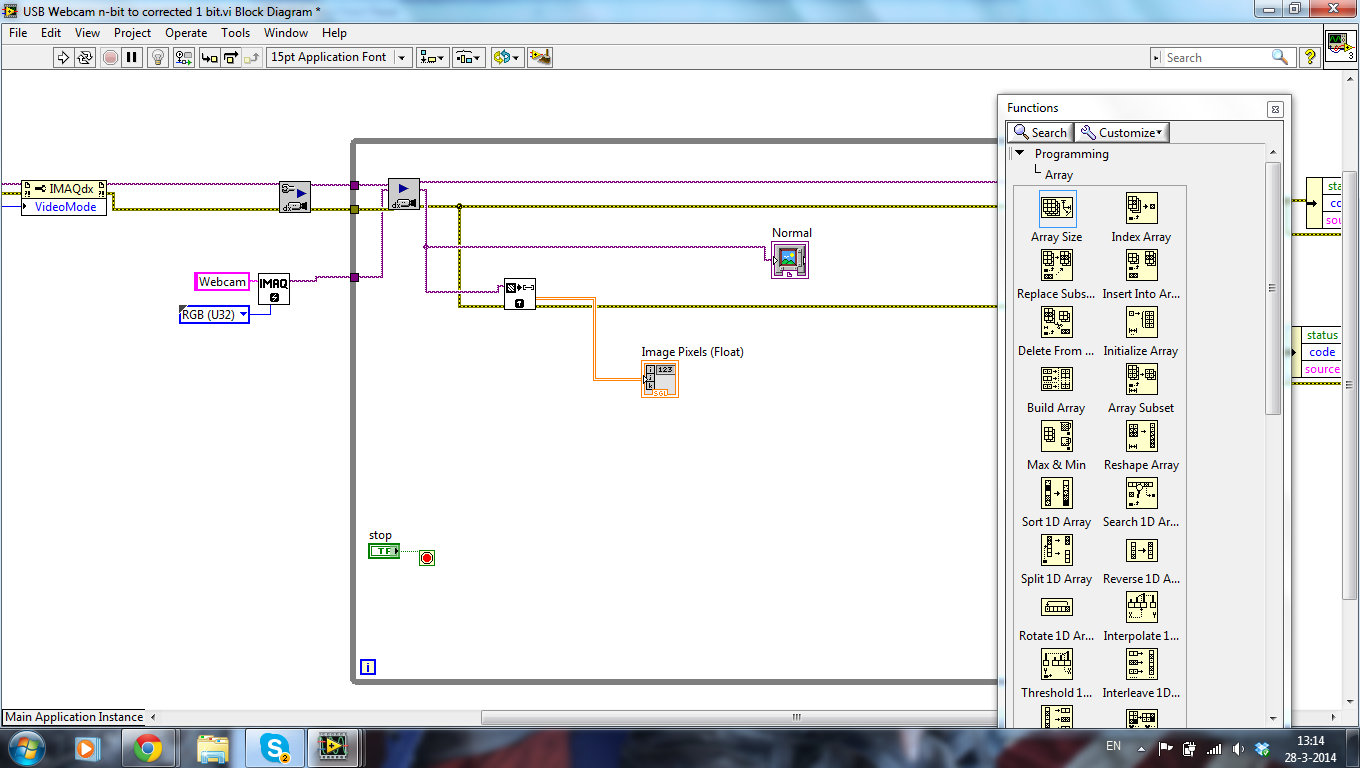Click the Normal image display terminal
This screenshot has height=768, width=1360.
coord(790,260)
